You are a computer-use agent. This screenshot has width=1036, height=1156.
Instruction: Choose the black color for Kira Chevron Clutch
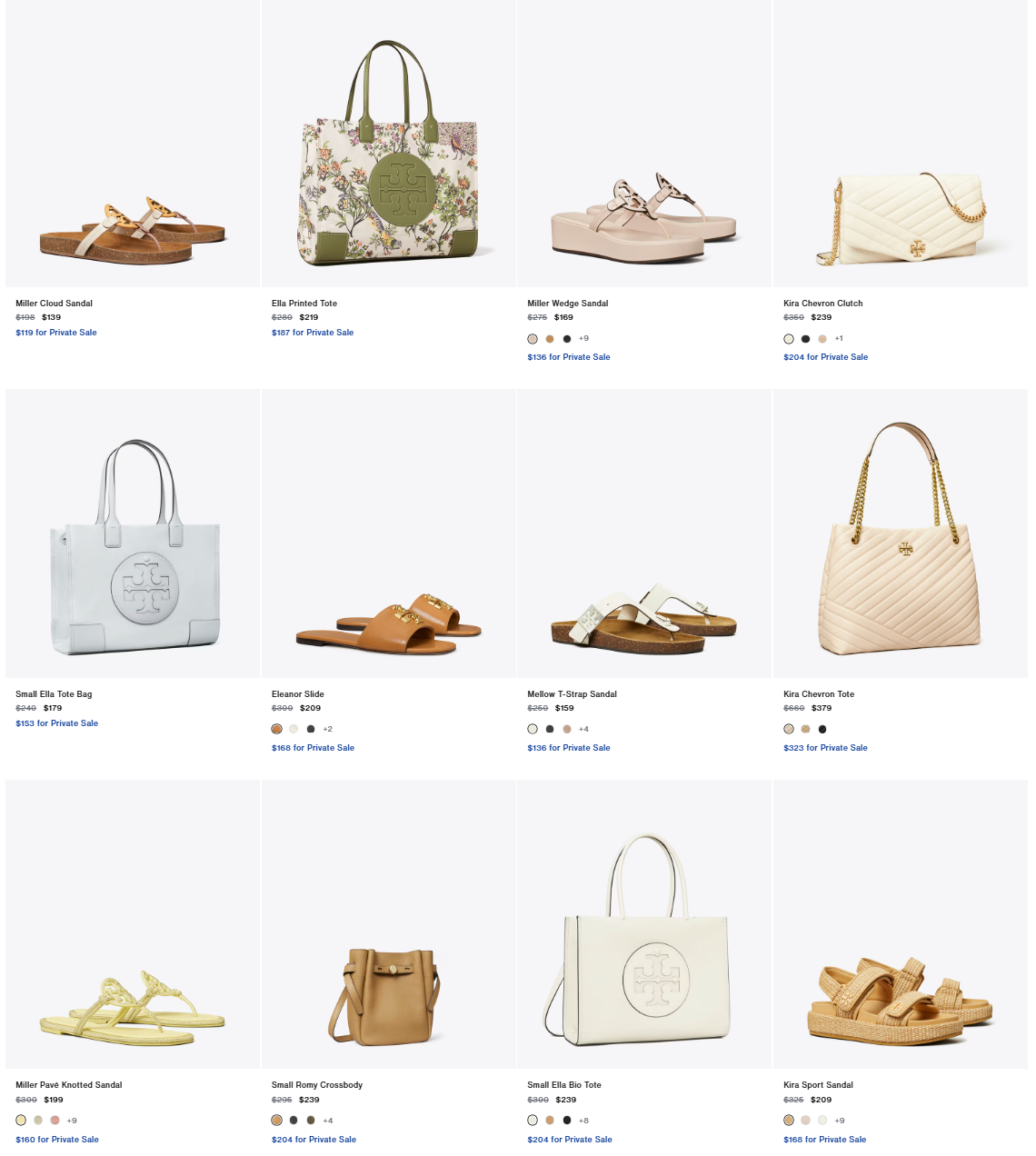pyautogui.click(x=805, y=339)
